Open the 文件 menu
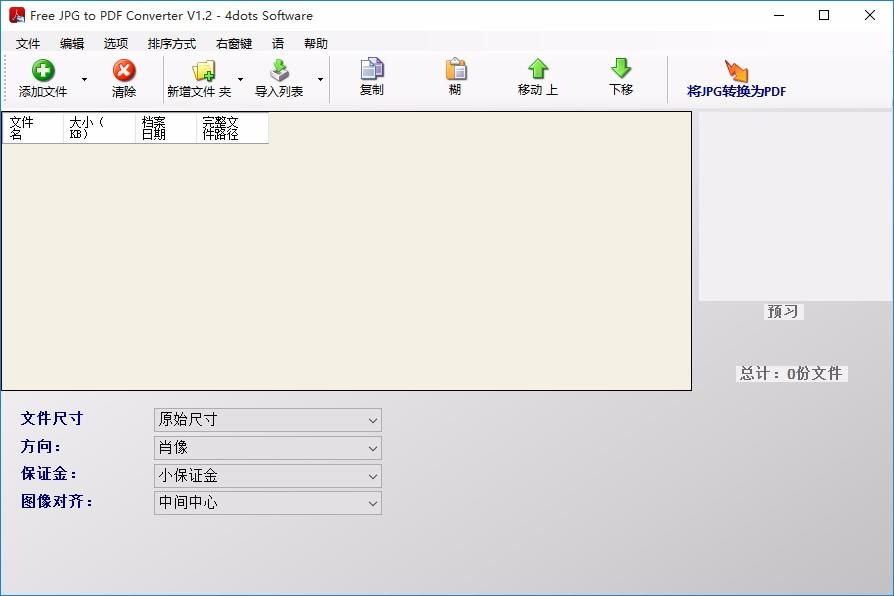The image size is (894, 596). click(28, 43)
